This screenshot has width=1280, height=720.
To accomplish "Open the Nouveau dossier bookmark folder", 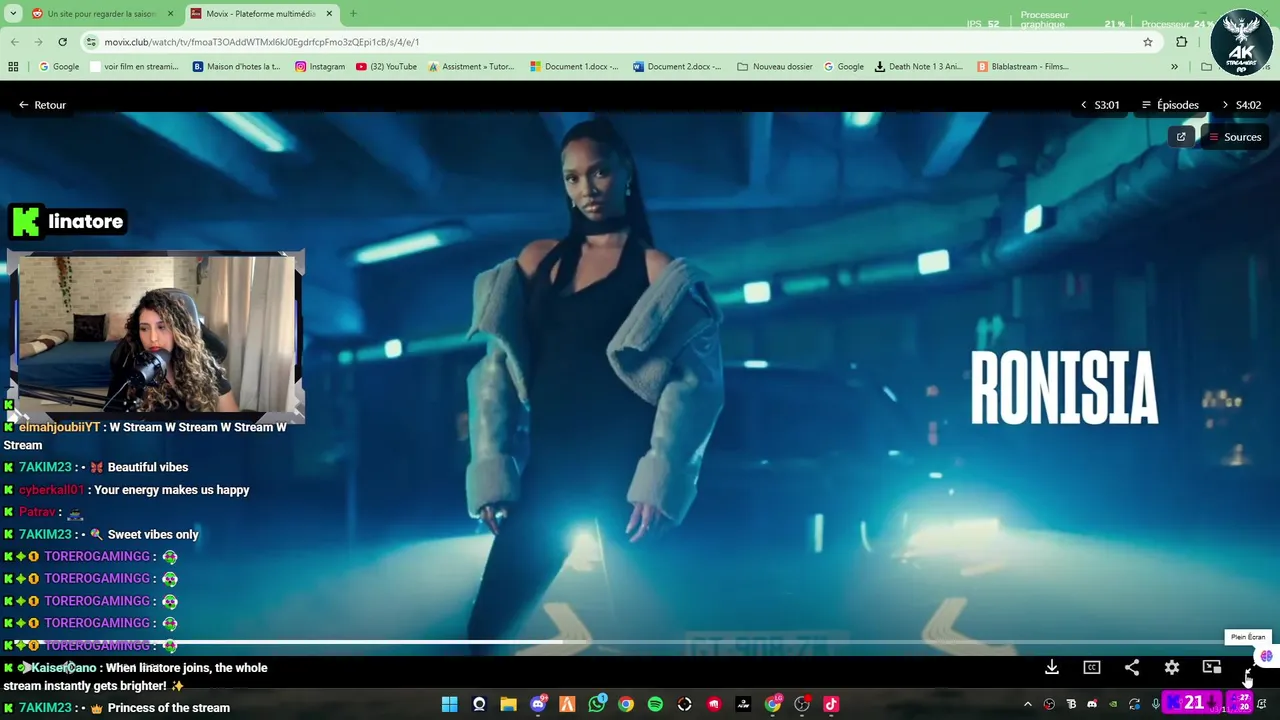I will click(775, 67).
